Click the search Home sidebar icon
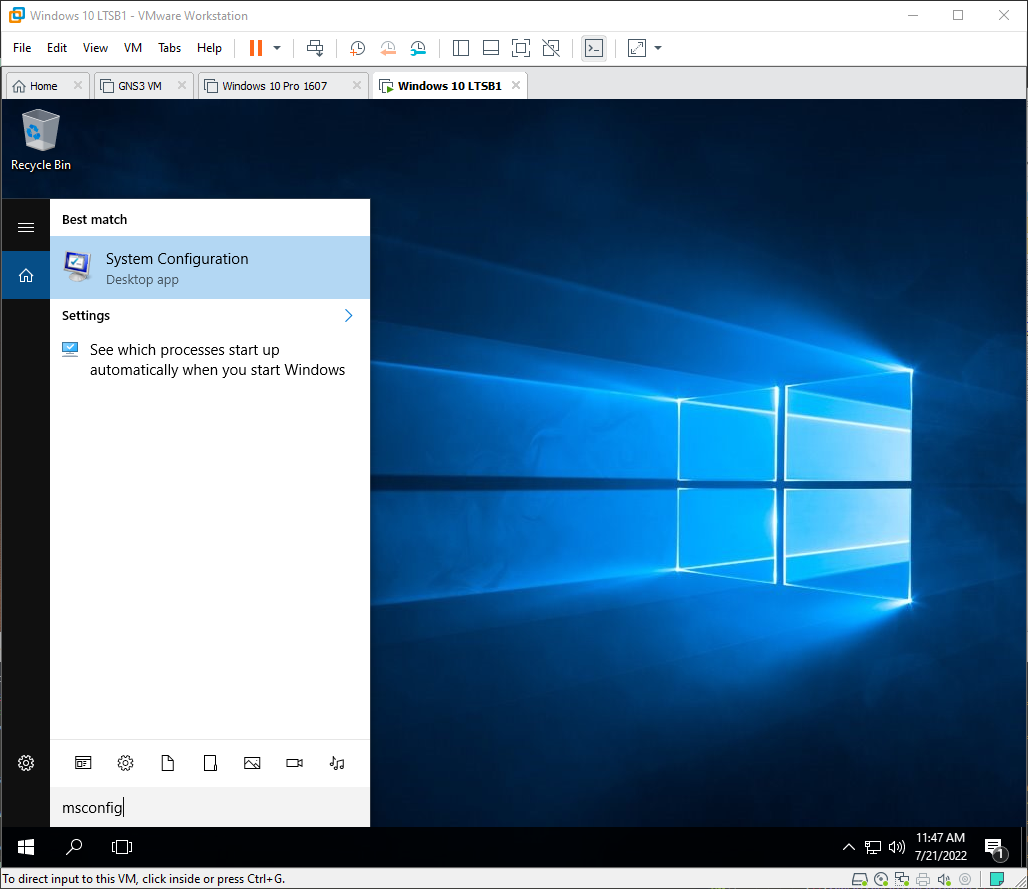Image resolution: width=1028 pixels, height=889 pixels. click(26, 275)
